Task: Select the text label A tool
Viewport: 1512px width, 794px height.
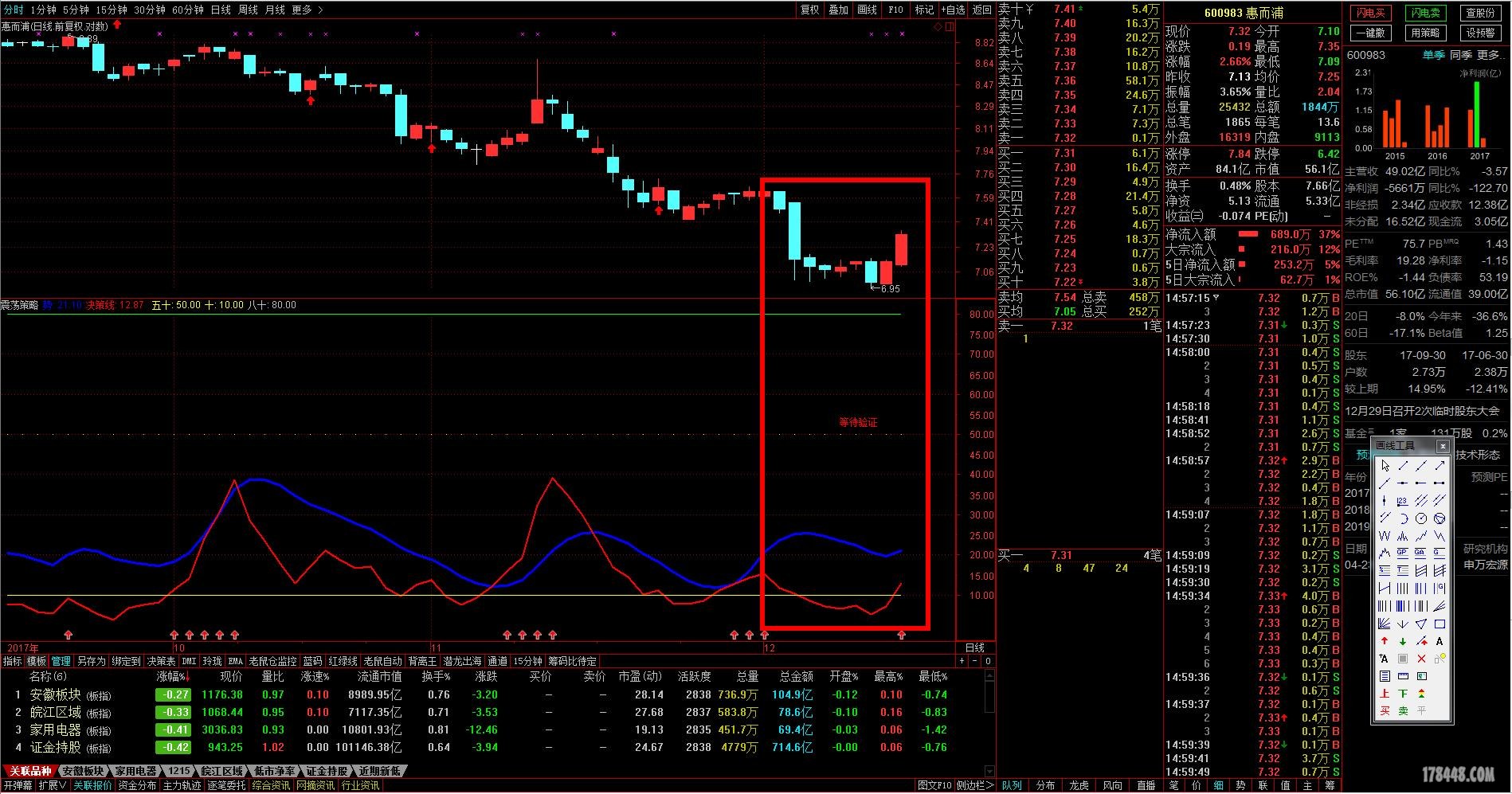Action: [1440, 641]
